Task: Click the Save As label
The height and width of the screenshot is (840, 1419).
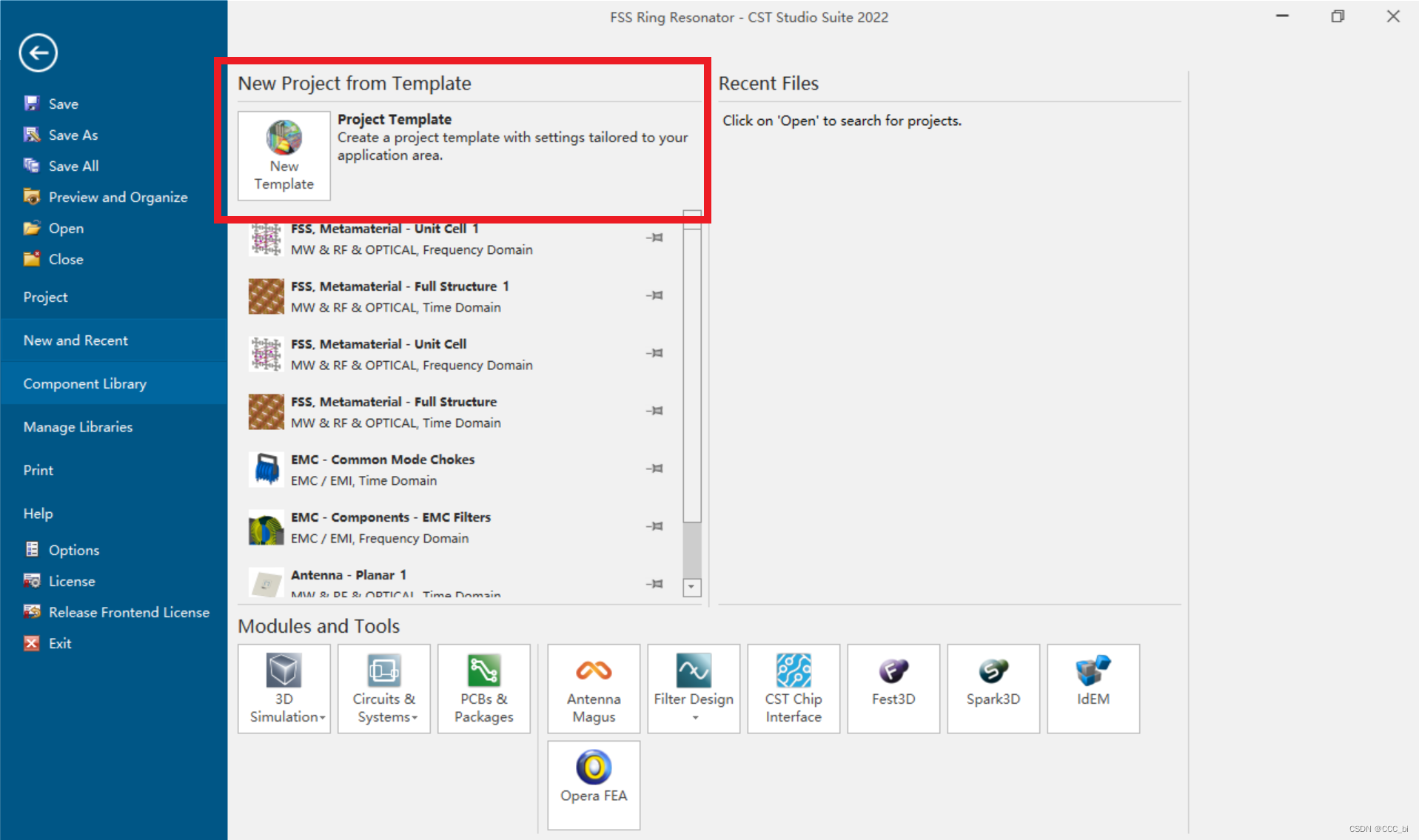Action: pyautogui.click(x=73, y=135)
